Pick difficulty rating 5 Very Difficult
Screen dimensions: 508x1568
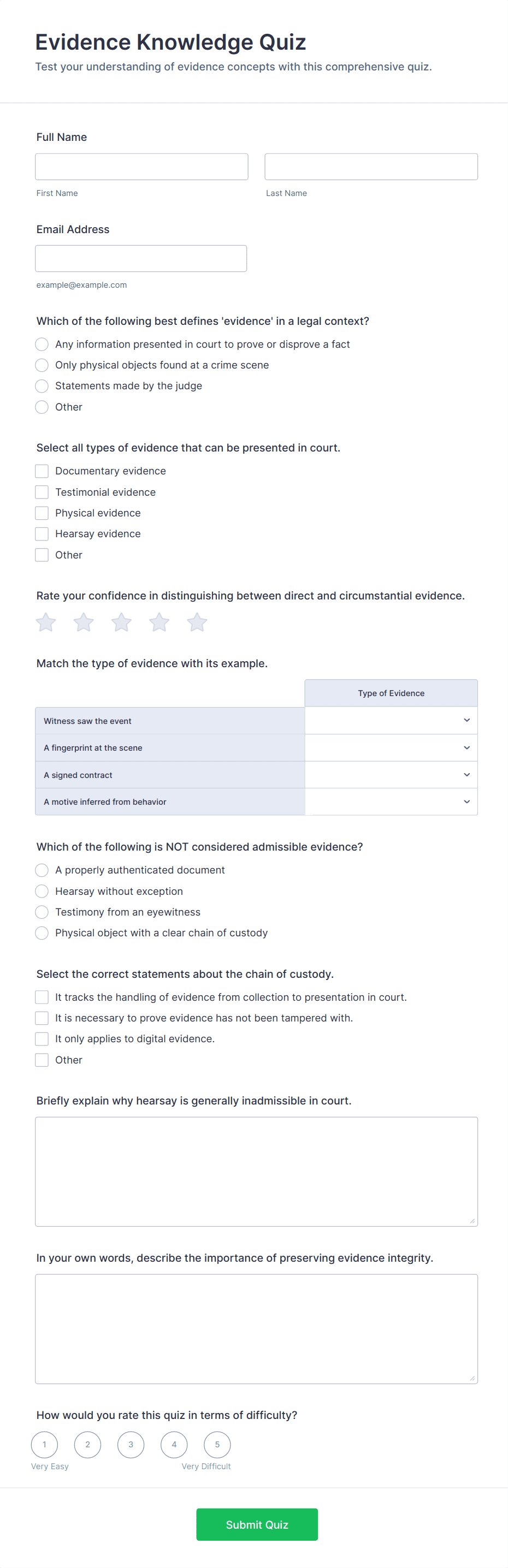click(217, 1445)
